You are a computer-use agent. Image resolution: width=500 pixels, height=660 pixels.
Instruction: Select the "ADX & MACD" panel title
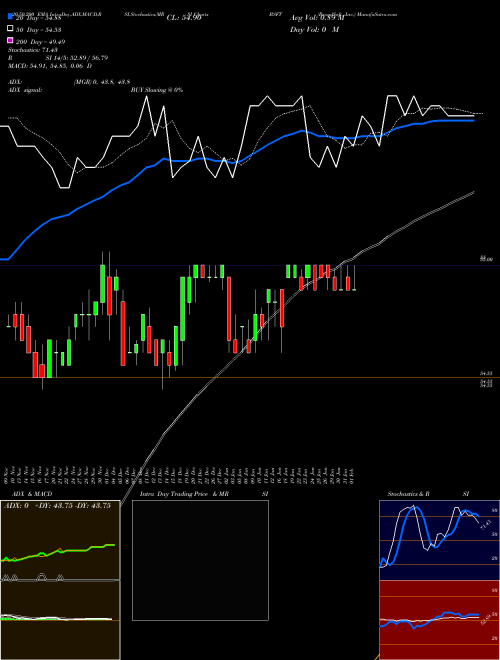point(32,494)
